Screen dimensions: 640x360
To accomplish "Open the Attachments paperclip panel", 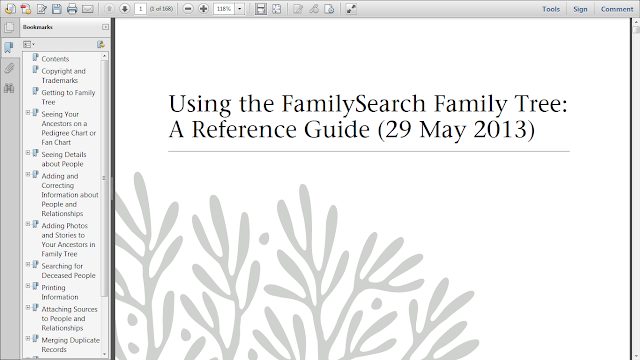I will [x=9, y=68].
